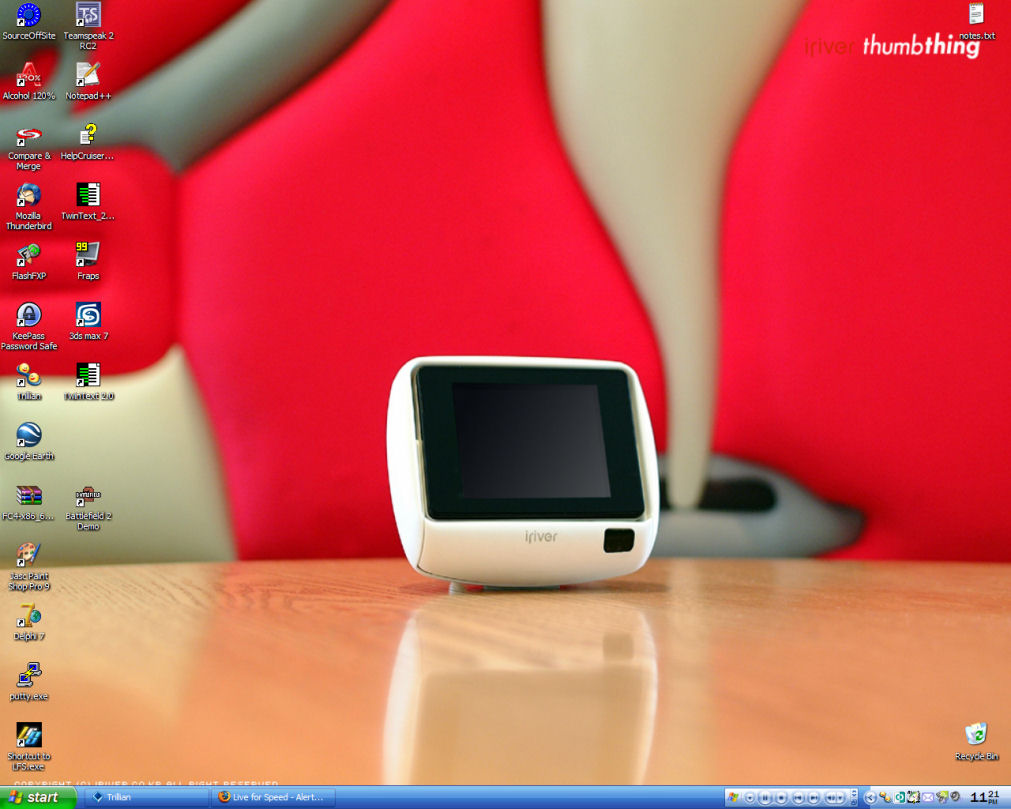Image resolution: width=1011 pixels, height=809 pixels.
Task: Select the FC4-x86_6... archive icon
Action: tap(28, 502)
